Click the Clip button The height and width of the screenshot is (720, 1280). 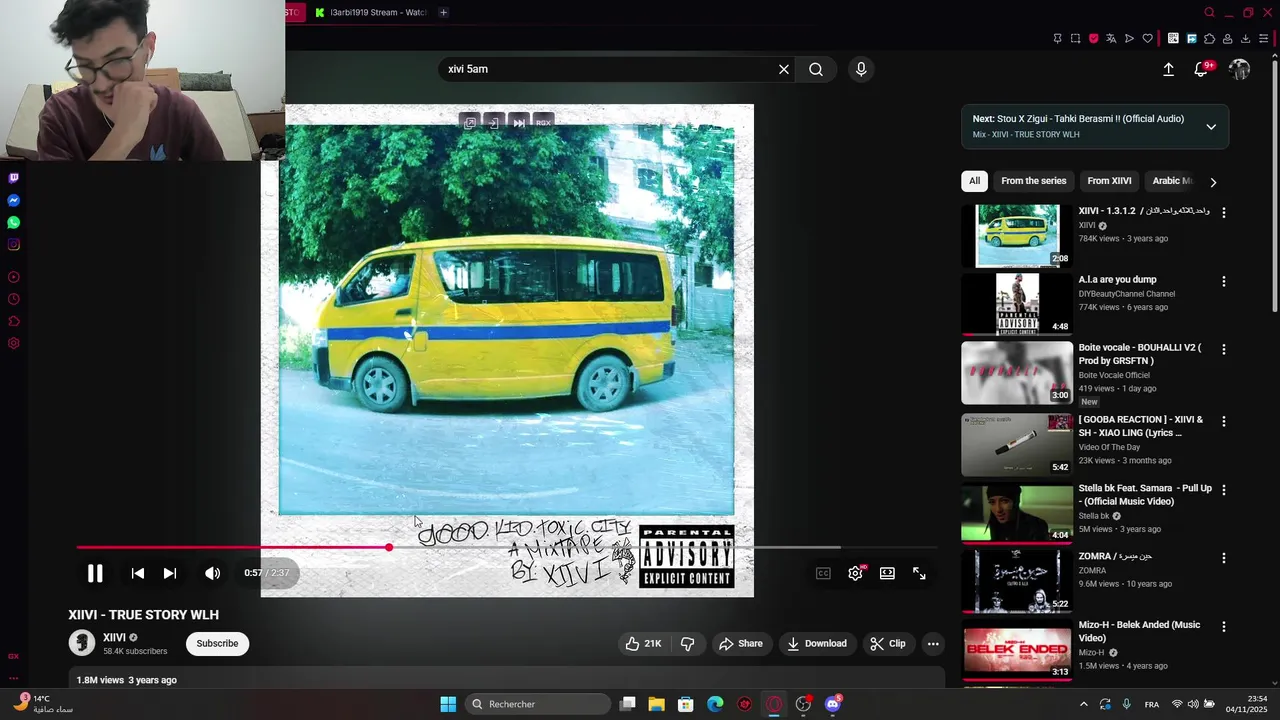(887, 644)
